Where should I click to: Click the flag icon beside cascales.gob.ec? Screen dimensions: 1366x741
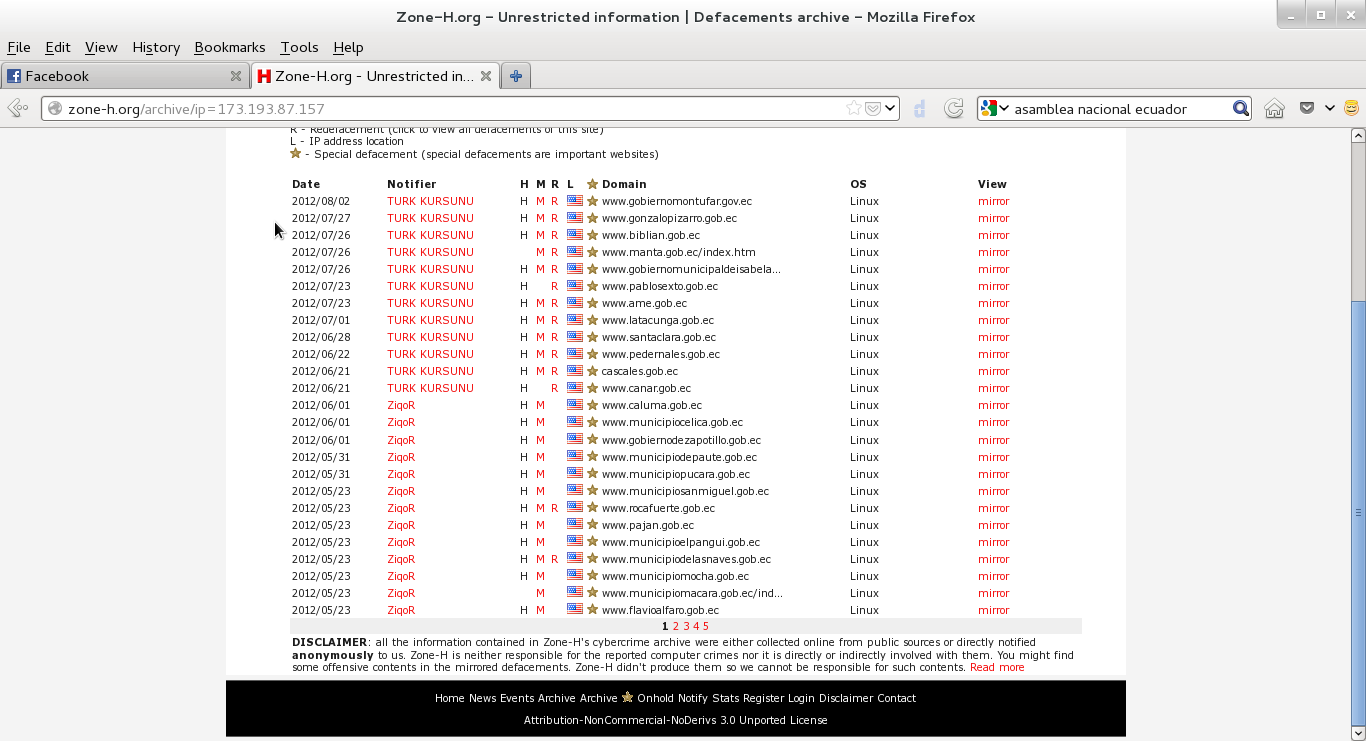click(575, 371)
